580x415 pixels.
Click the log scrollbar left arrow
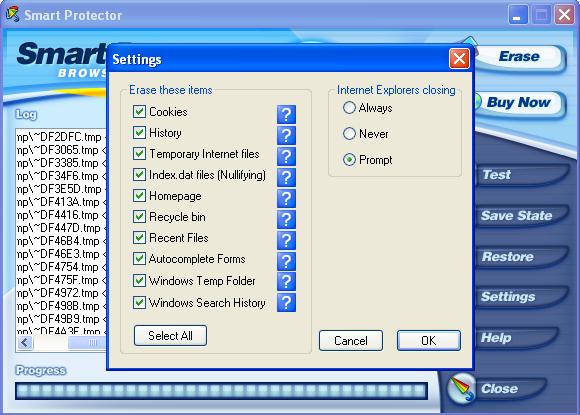(25, 343)
